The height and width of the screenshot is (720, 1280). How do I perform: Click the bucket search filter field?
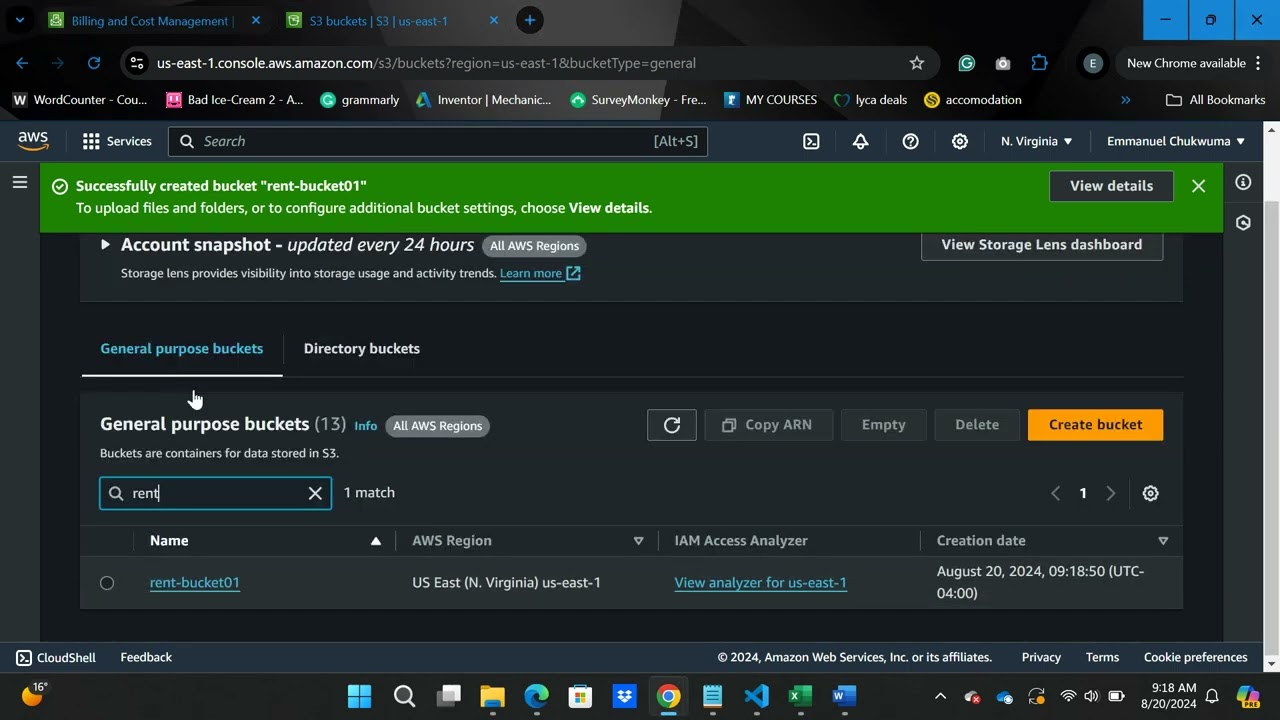(215, 493)
